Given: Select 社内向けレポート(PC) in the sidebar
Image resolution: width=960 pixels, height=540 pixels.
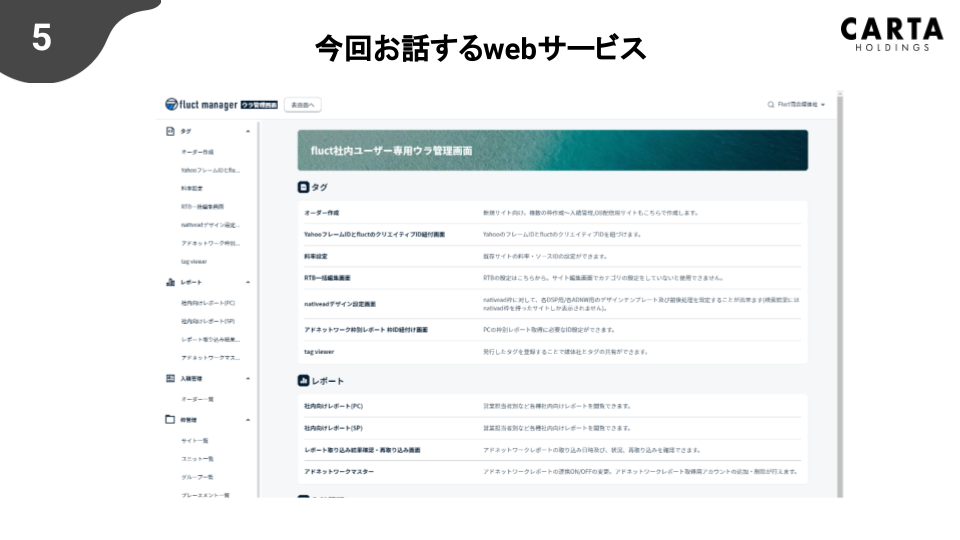Looking at the screenshot, I should 208,303.
